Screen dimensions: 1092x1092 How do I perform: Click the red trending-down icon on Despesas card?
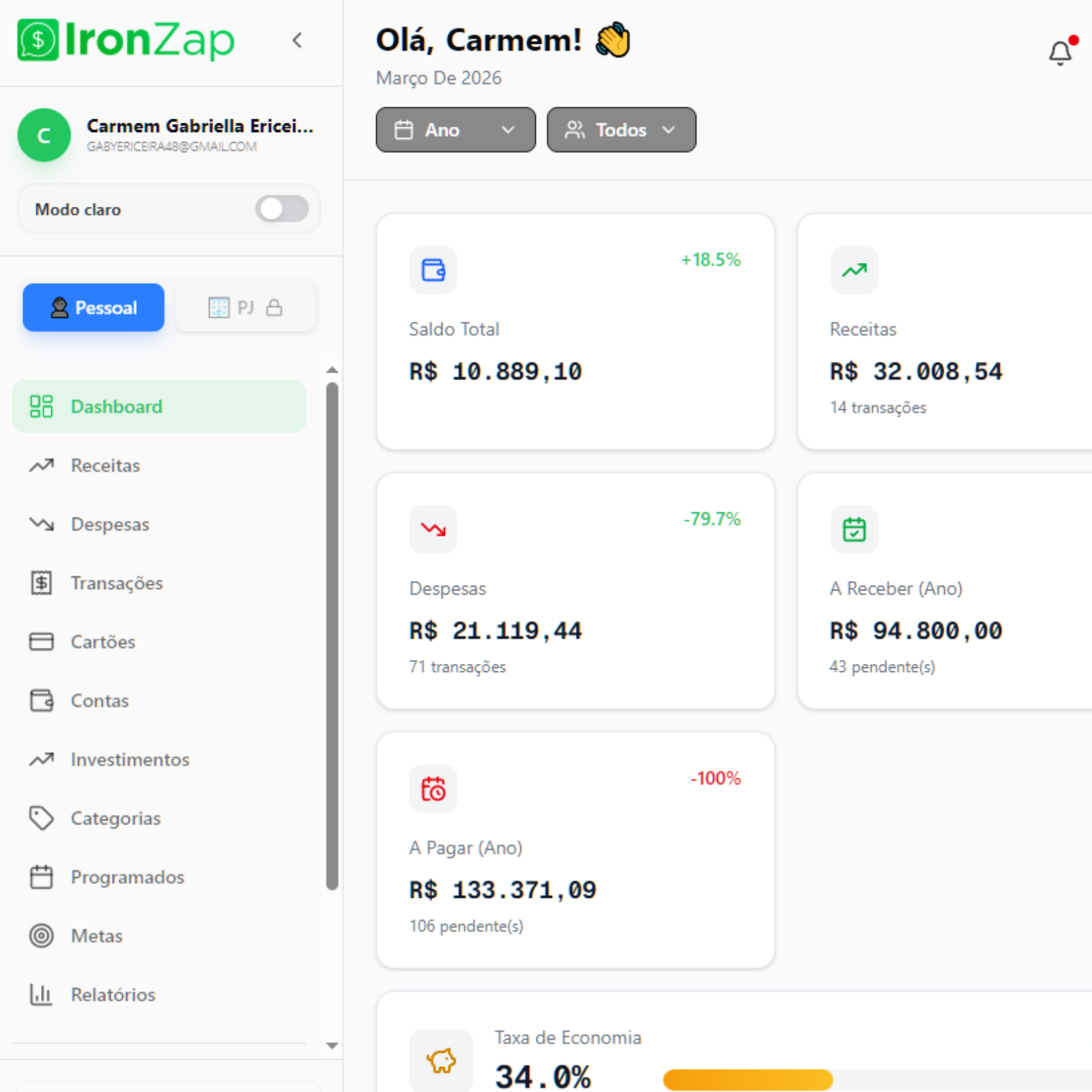pyautogui.click(x=433, y=529)
